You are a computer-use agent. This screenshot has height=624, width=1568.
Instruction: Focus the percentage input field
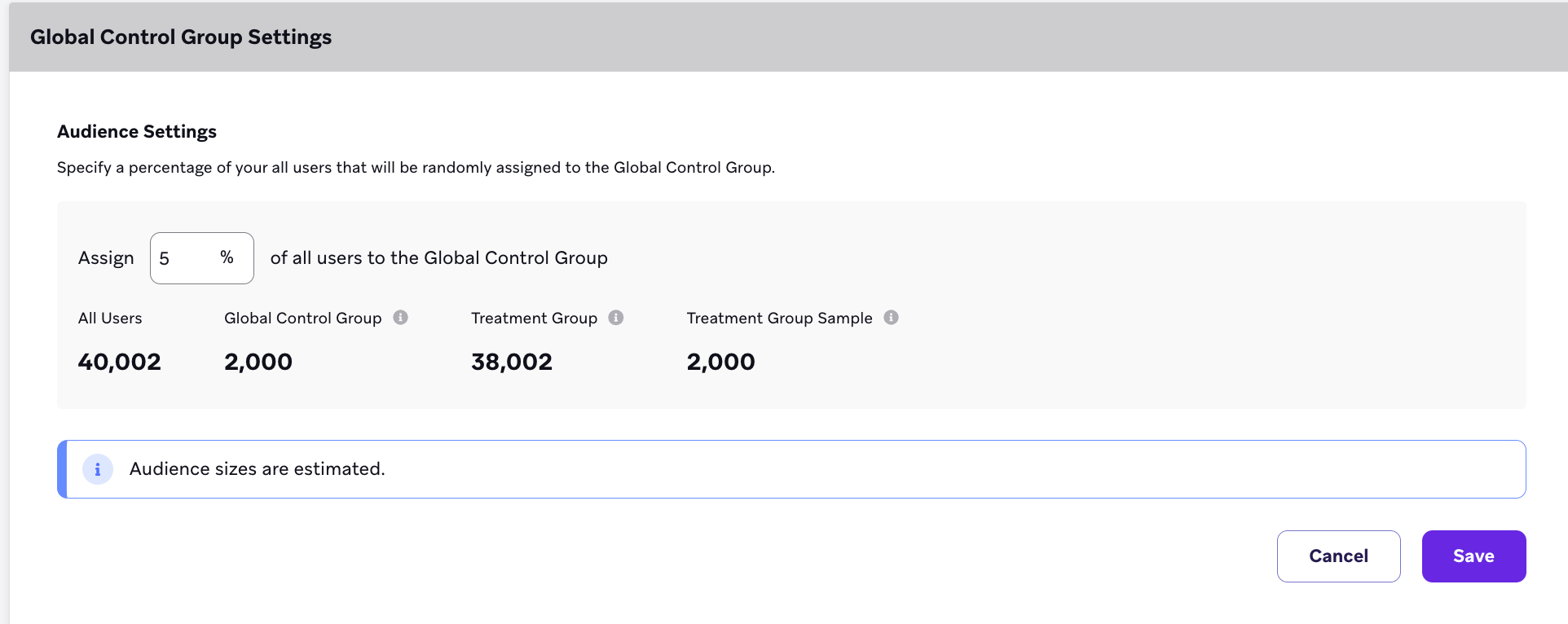tap(202, 258)
